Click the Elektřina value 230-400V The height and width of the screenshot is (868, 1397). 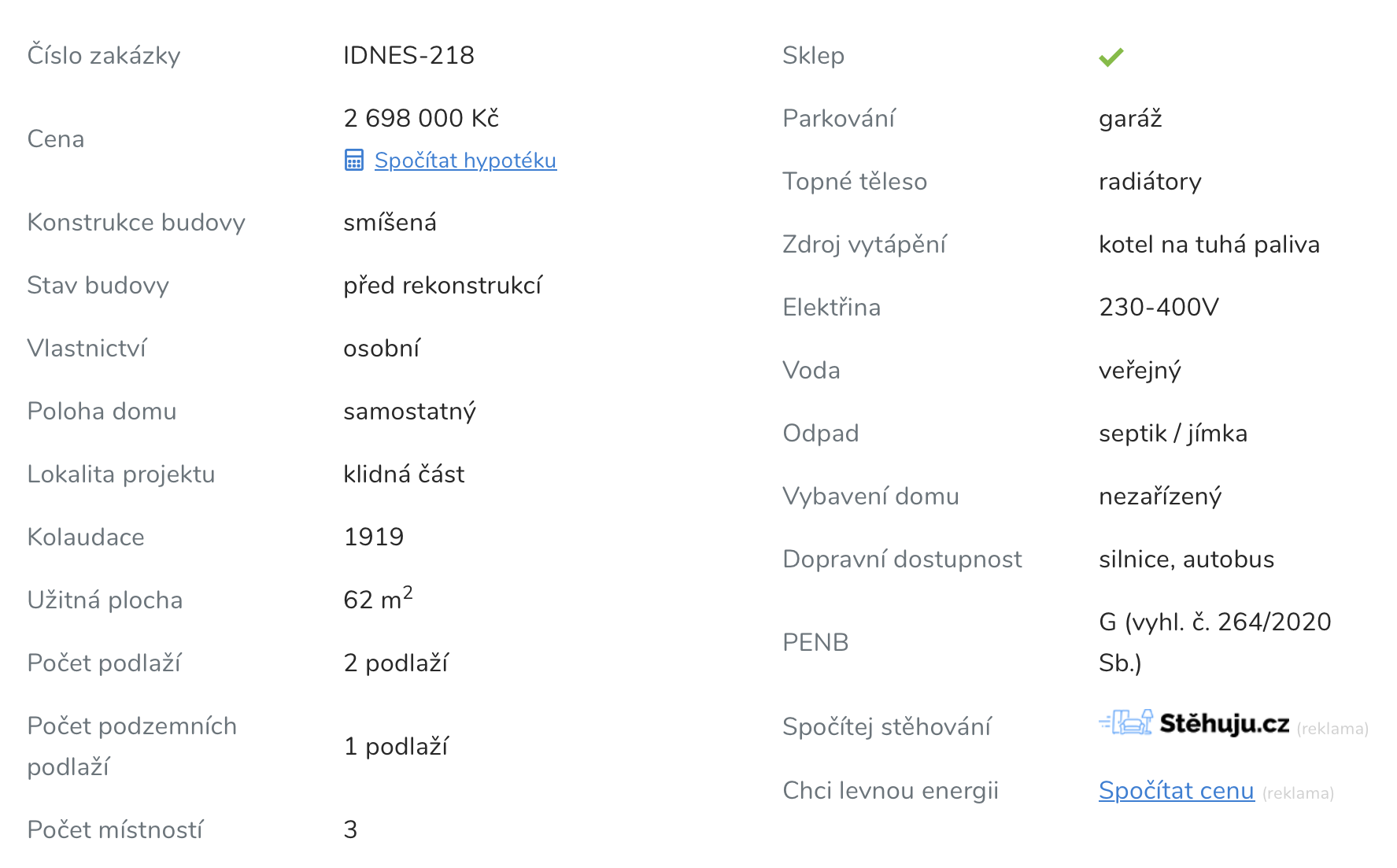[1159, 307]
